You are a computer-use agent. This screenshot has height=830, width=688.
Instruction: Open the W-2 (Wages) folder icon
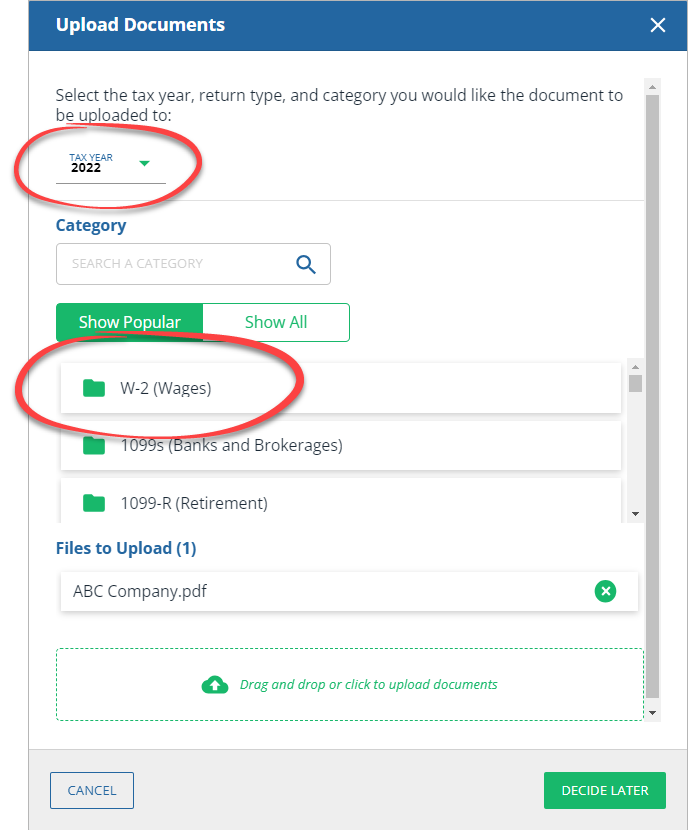(94, 388)
